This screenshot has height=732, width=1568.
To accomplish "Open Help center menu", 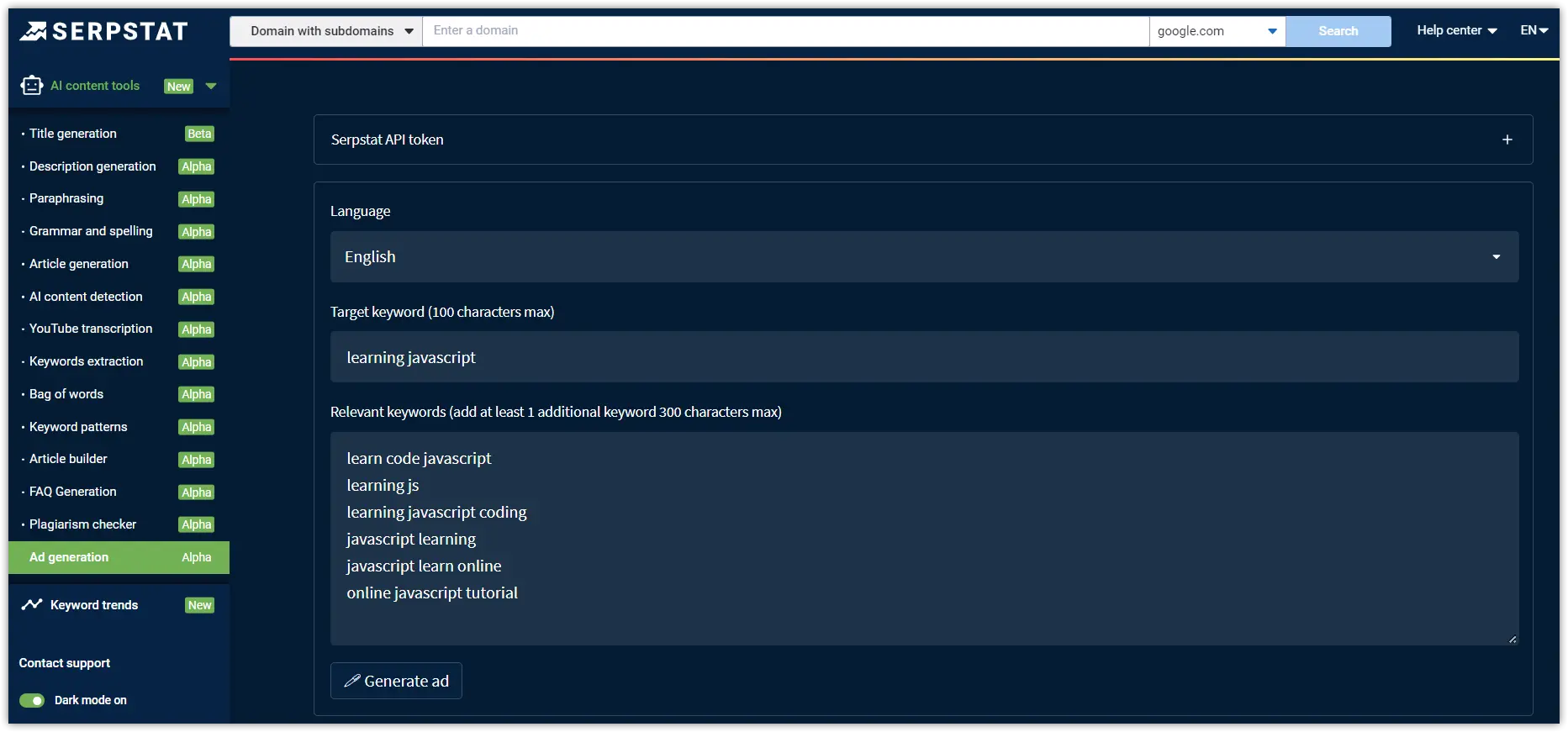I will pos(1455,30).
